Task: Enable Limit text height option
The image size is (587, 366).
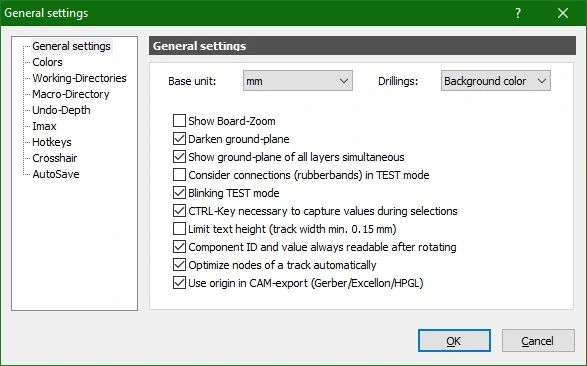Action: pos(179,229)
